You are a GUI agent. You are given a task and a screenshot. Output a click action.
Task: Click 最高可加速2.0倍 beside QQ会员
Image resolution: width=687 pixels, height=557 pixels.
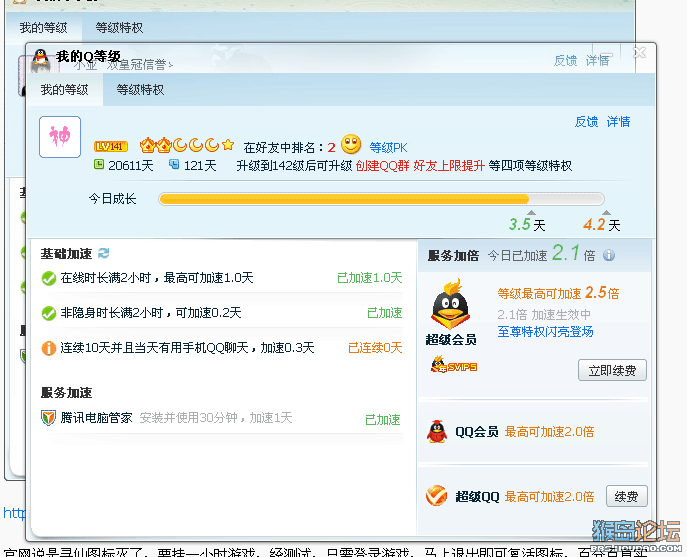pos(549,432)
